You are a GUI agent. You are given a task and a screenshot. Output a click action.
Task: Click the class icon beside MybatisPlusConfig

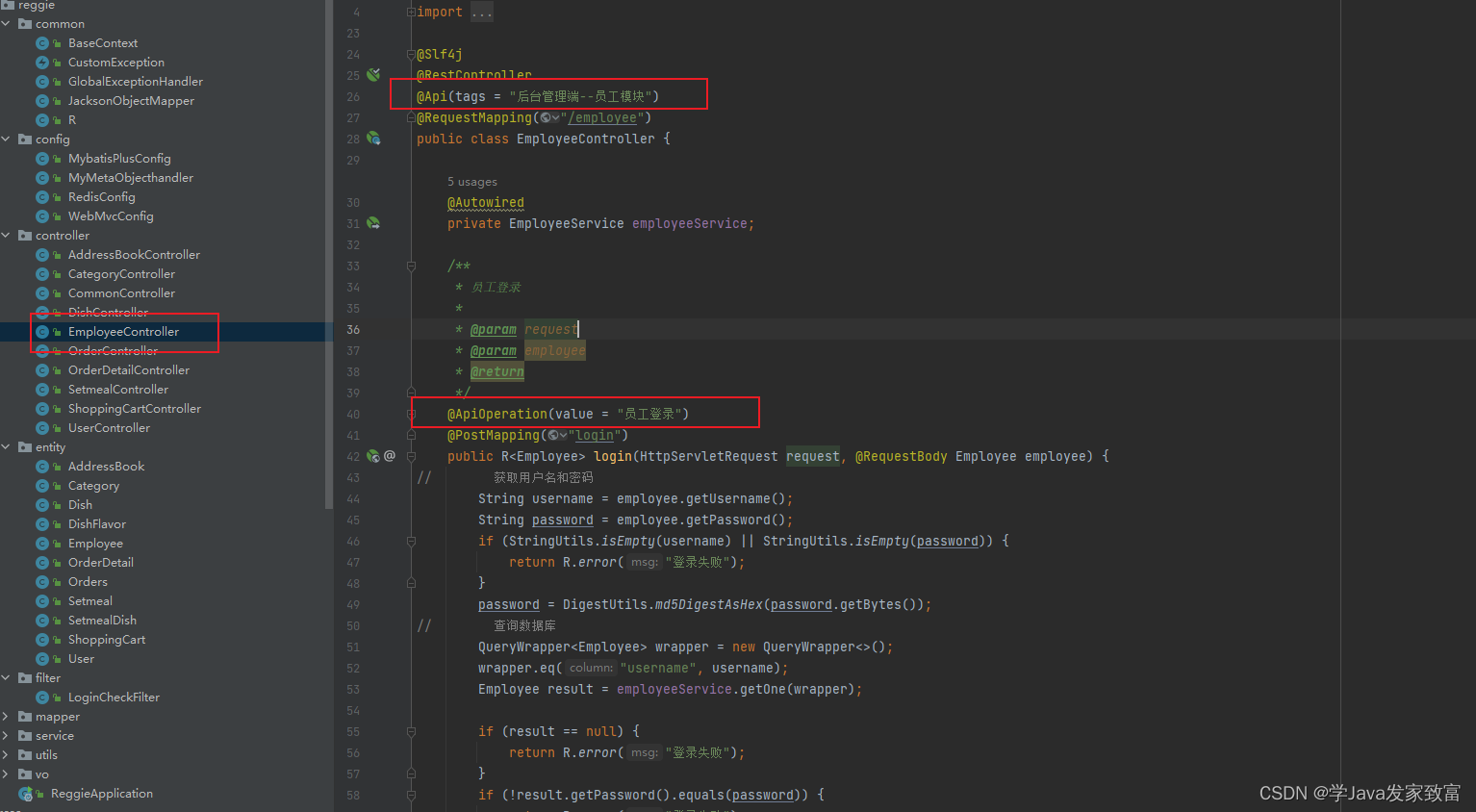[42, 159]
